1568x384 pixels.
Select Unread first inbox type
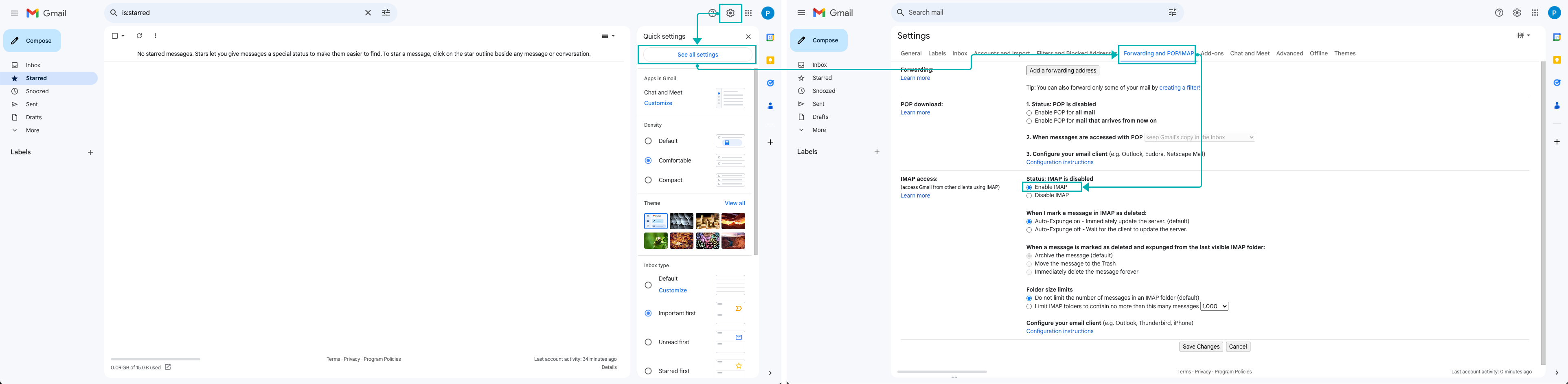click(648, 342)
